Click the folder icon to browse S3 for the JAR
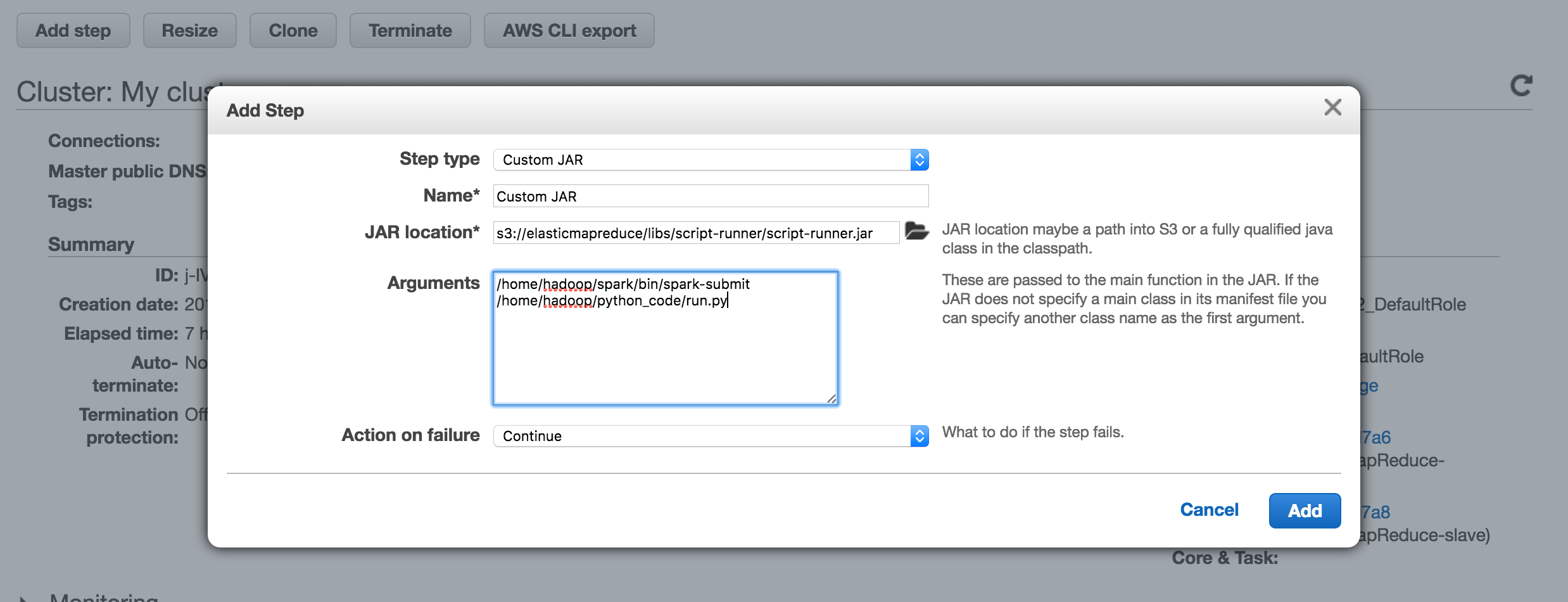The height and width of the screenshot is (602, 1568). coord(916,231)
